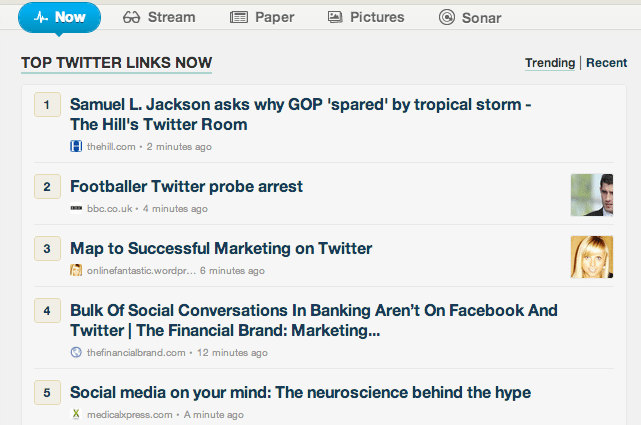
Task: Click the glasses icon beside Stream
Action: [x=131, y=17]
